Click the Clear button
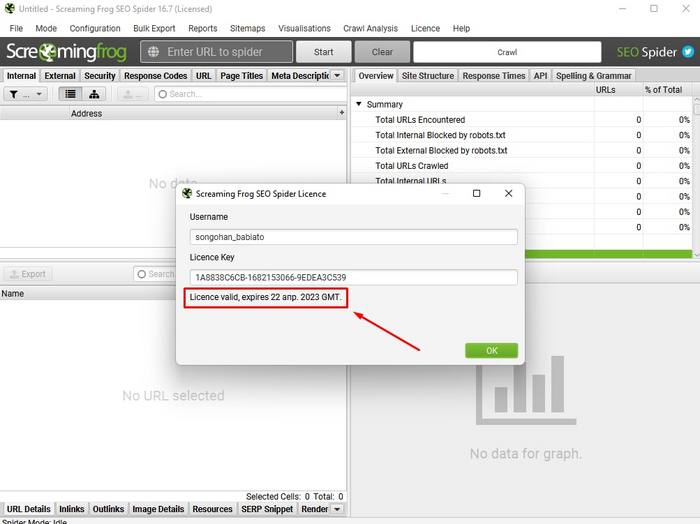The image size is (700, 524). pos(383,52)
